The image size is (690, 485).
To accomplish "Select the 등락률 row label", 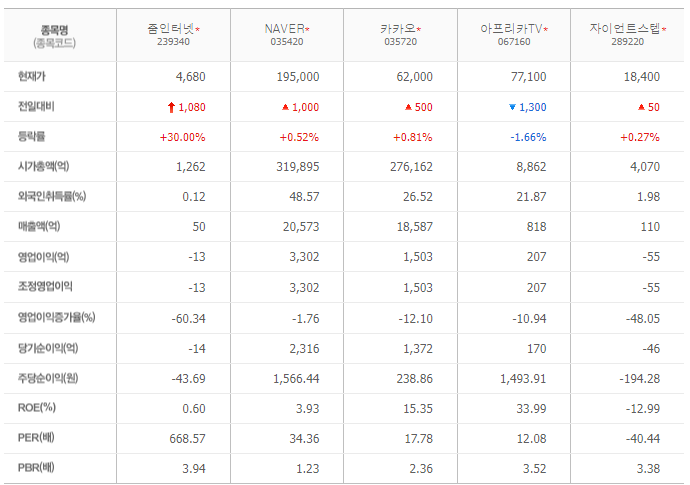I will 32,136.
